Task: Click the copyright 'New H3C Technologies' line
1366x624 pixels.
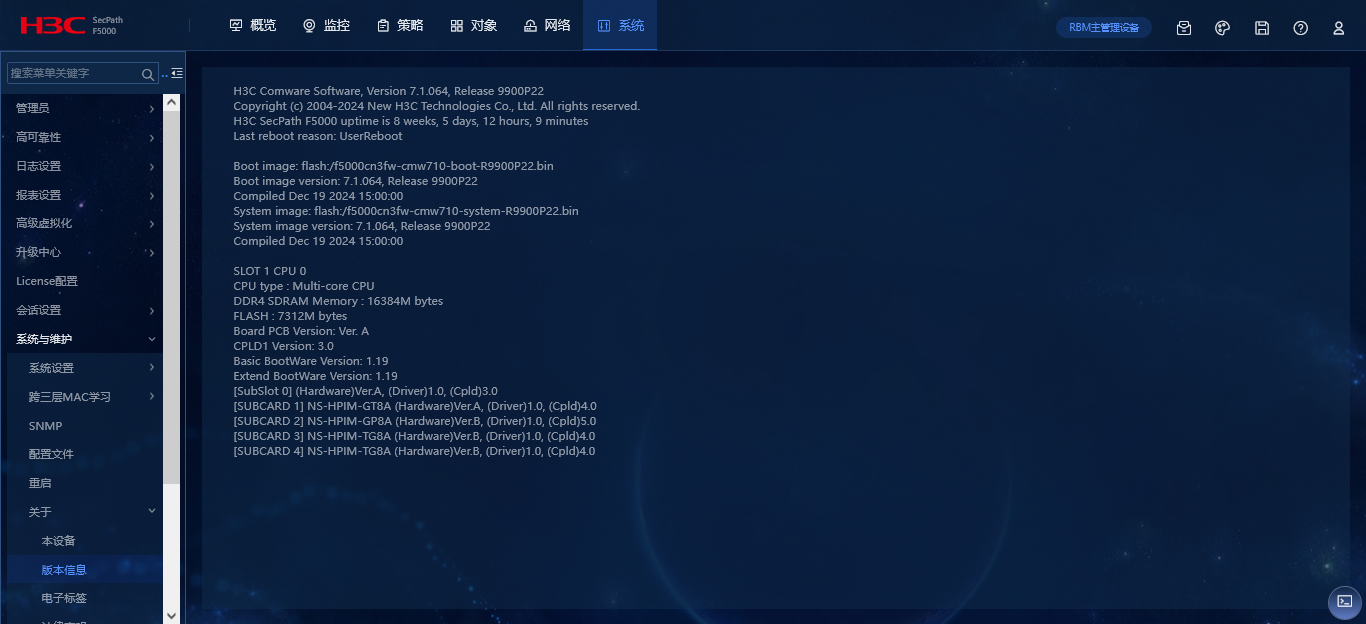Action: [x=437, y=106]
